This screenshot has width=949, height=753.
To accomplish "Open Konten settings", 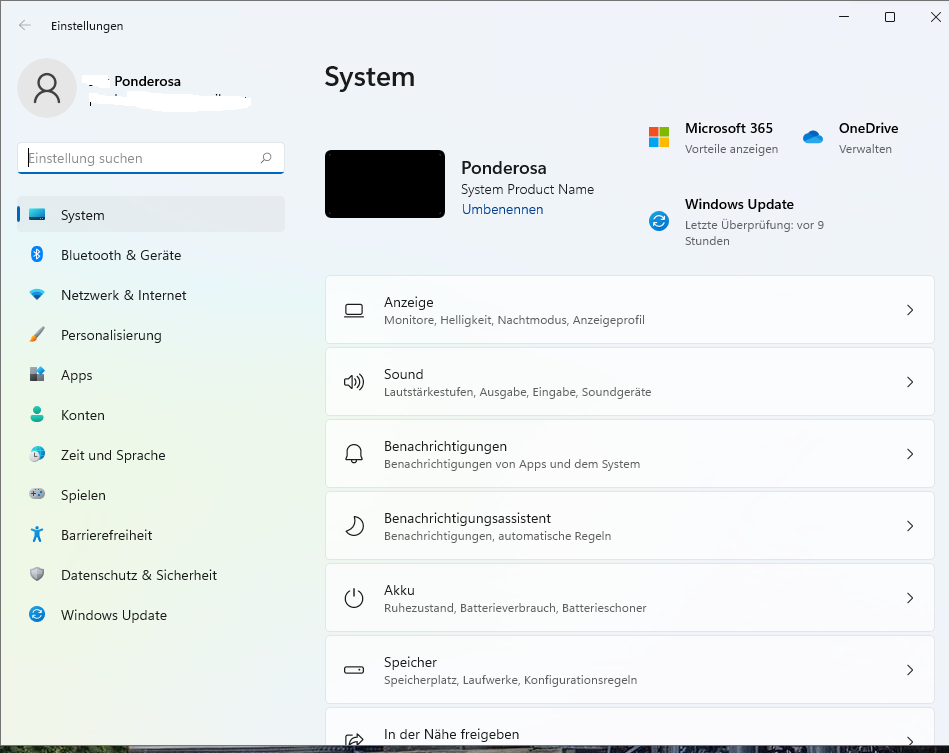I will [151, 415].
